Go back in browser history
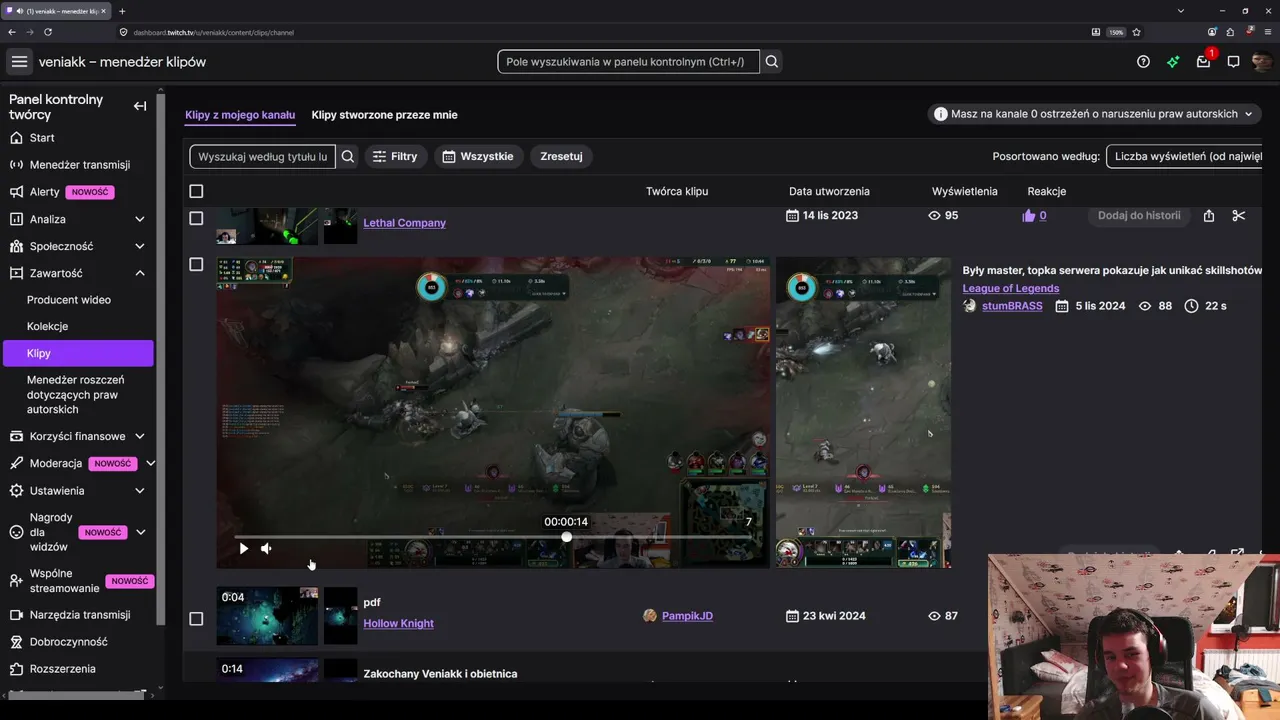 point(12,32)
